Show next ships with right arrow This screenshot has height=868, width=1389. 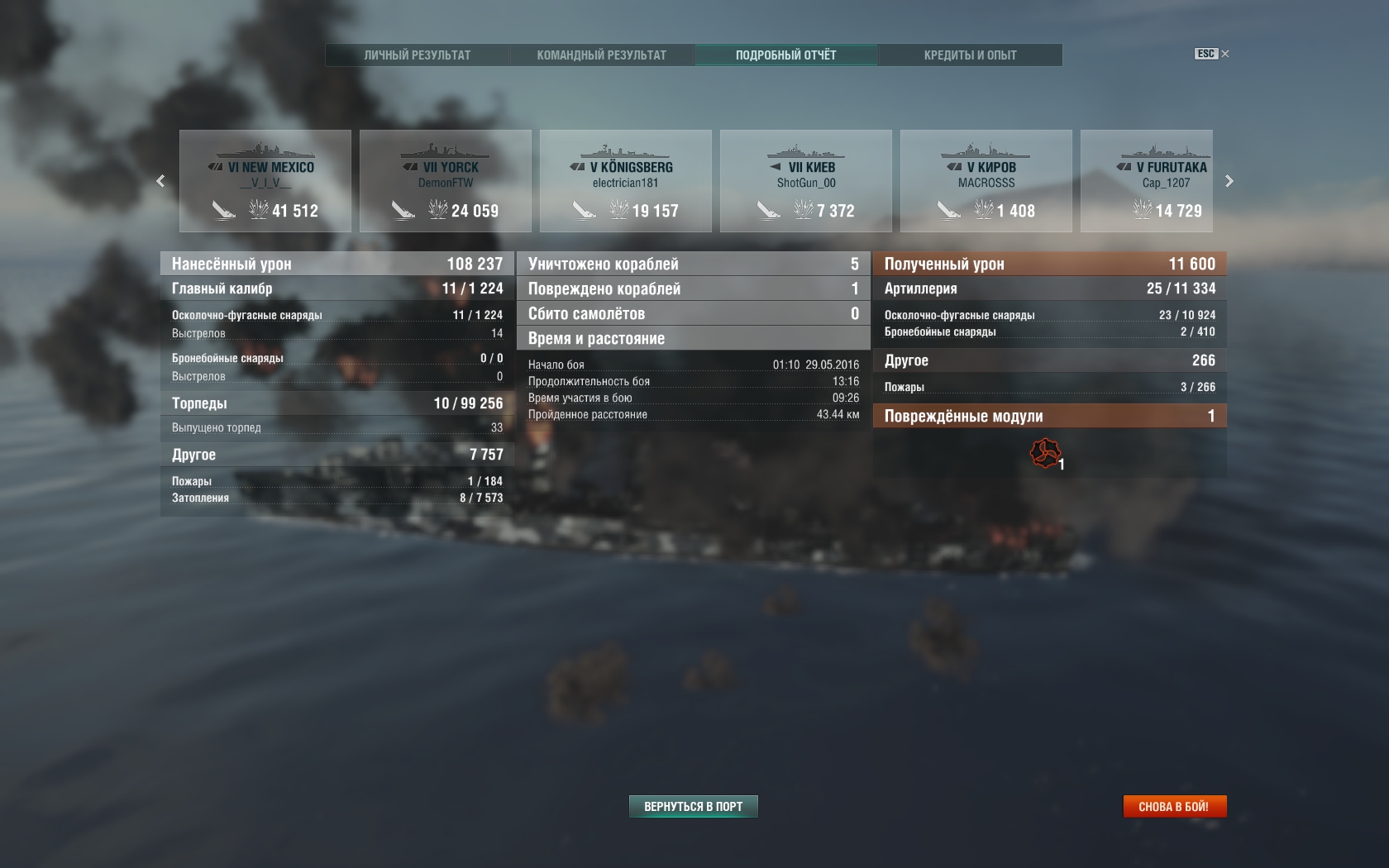point(1229,181)
